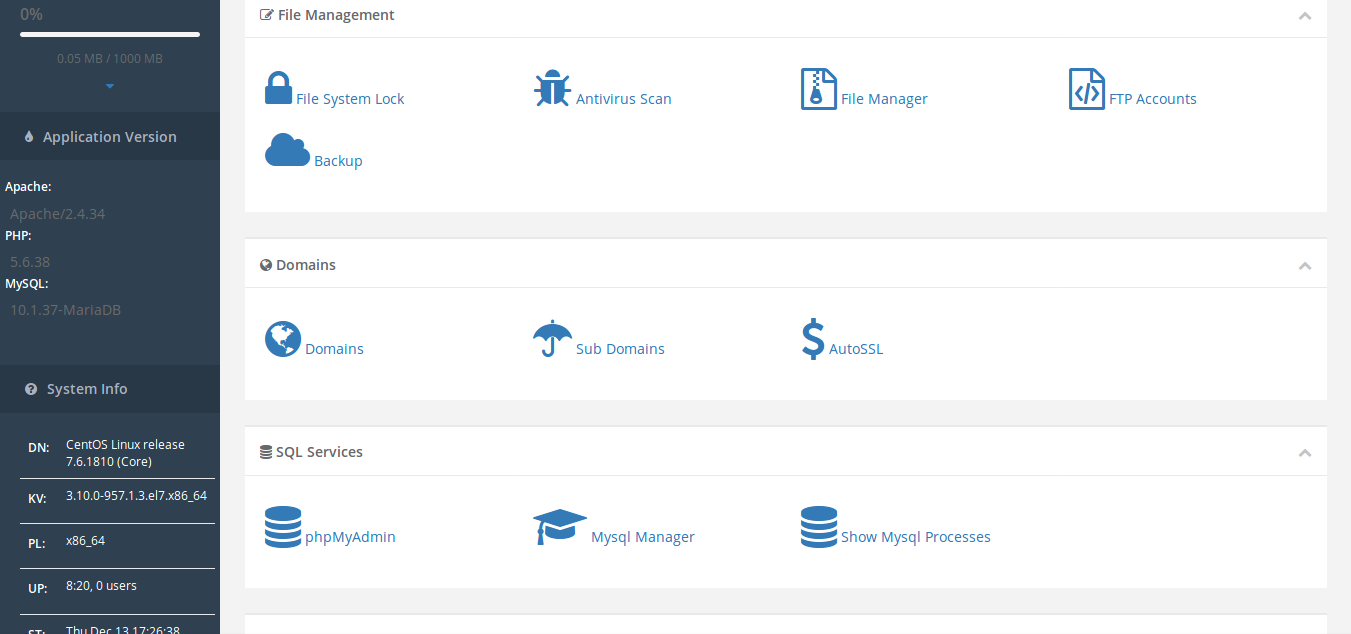The height and width of the screenshot is (634, 1351).
Task: Collapse the Domains section chevron
Action: [x=1304, y=266]
